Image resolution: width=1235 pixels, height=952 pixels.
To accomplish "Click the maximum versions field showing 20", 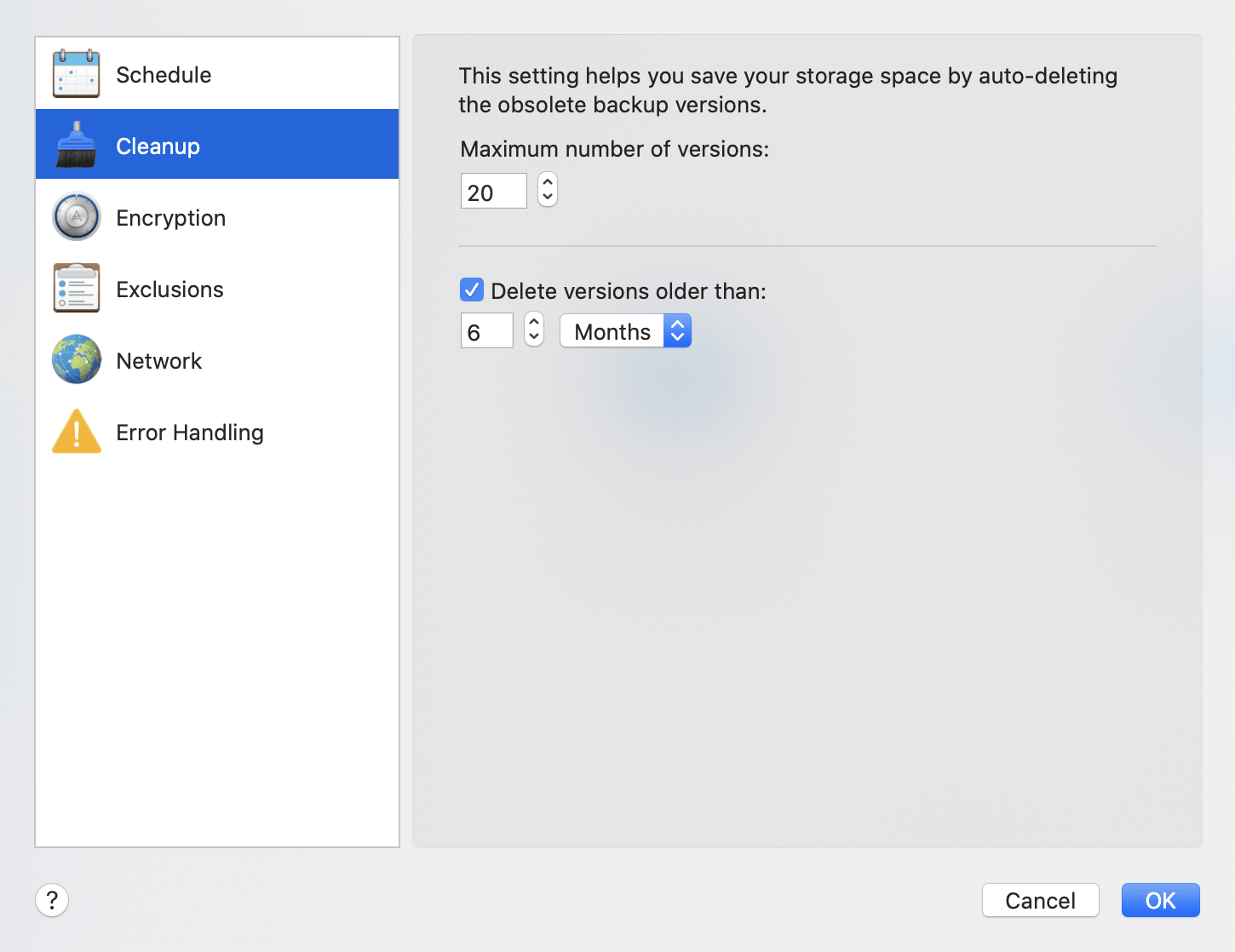I will pos(493,191).
